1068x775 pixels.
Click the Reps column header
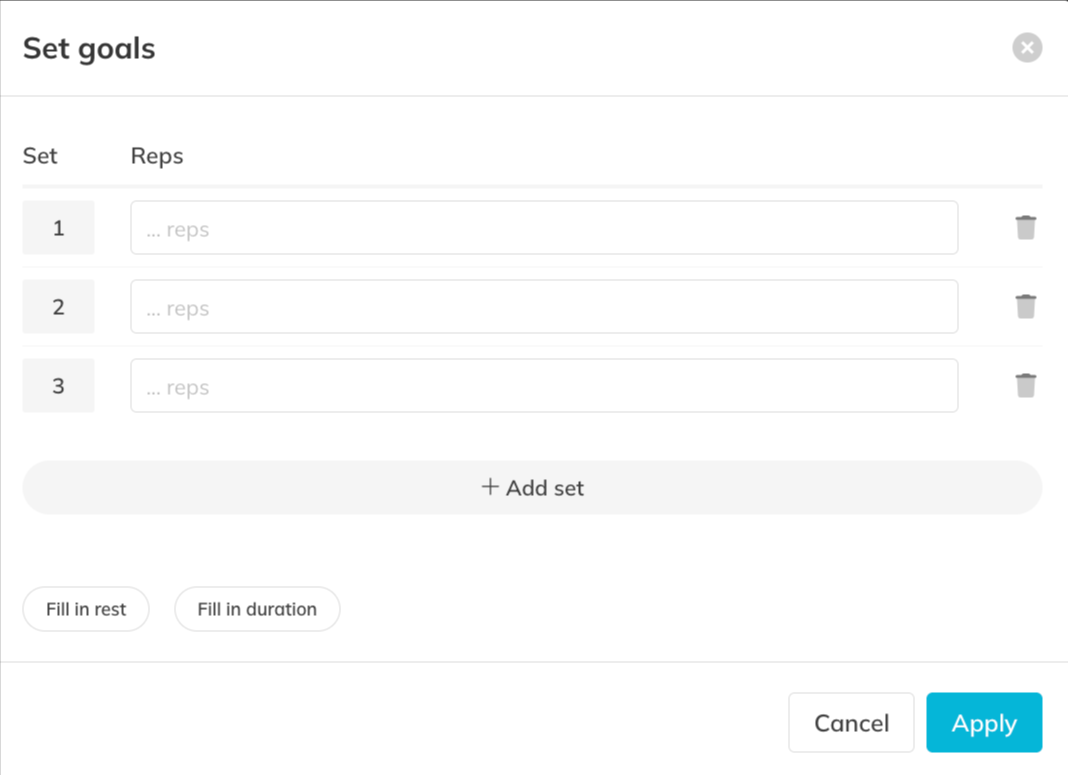coord(157,156)
